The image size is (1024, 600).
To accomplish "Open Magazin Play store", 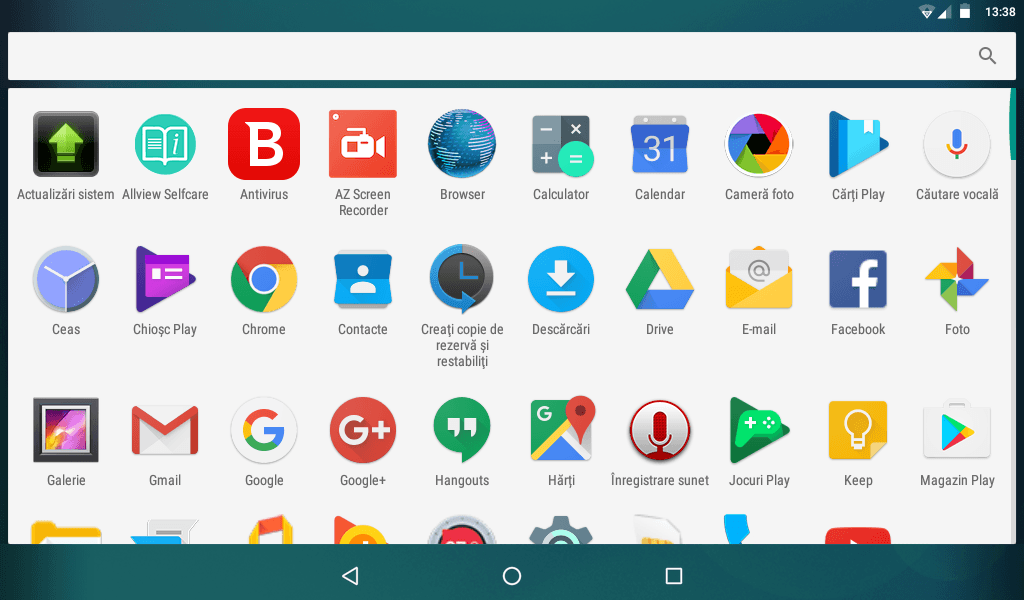I will [x=957, y=430].
